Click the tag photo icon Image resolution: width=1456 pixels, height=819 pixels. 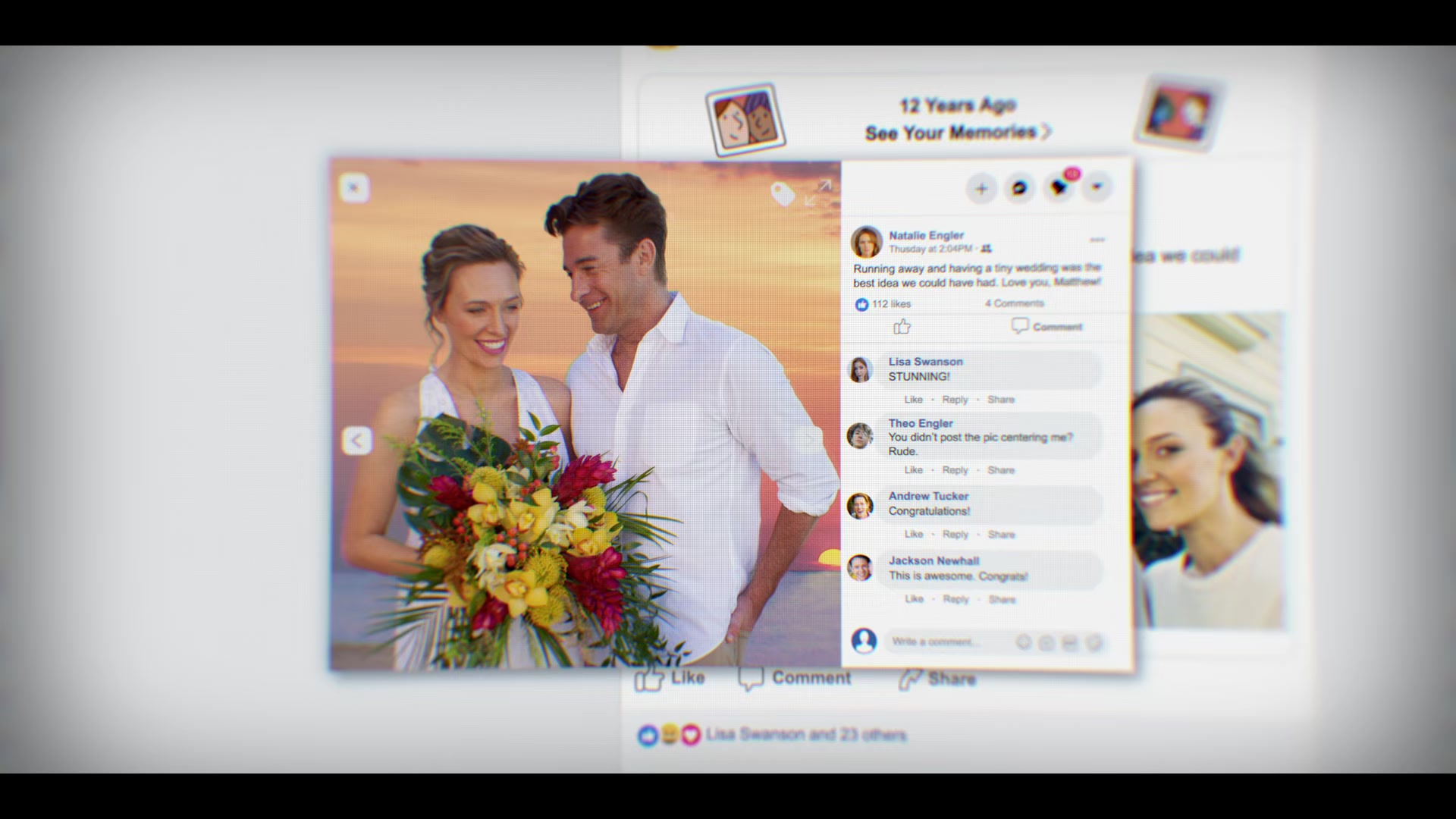[x=782, y=194]
